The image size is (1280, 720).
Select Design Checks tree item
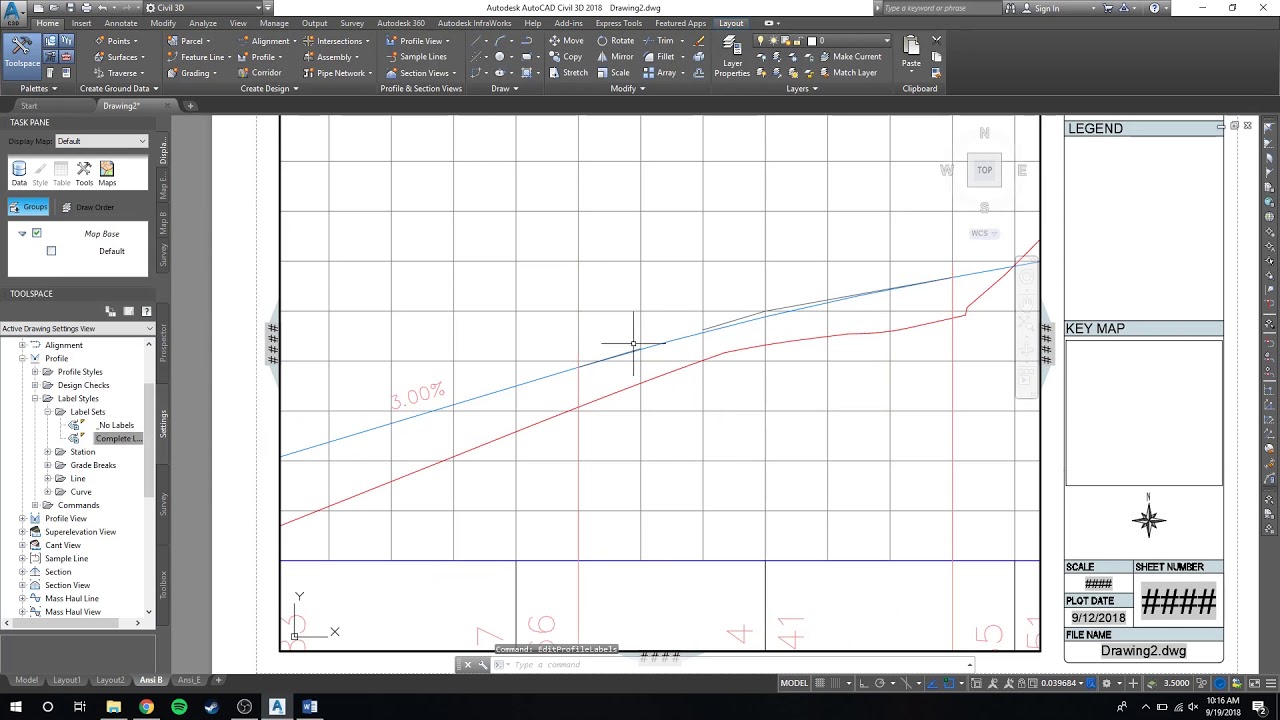coord(83,385)
